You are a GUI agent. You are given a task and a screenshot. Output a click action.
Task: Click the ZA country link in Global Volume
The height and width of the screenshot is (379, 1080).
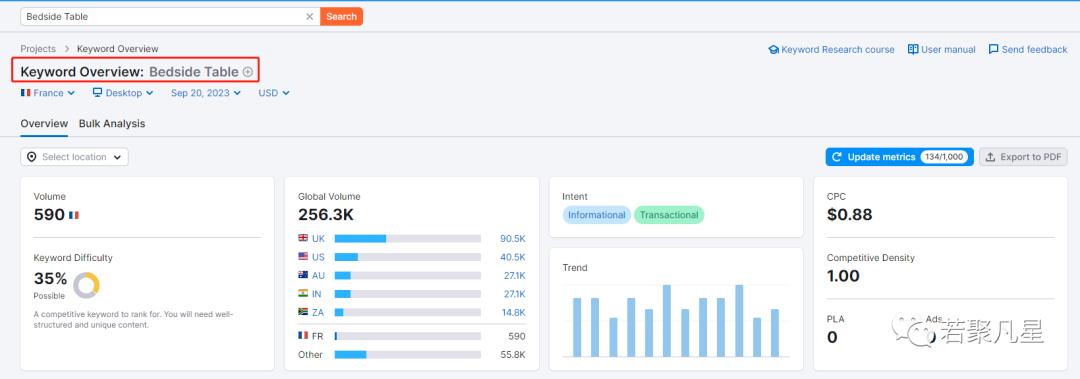(318, 312)
